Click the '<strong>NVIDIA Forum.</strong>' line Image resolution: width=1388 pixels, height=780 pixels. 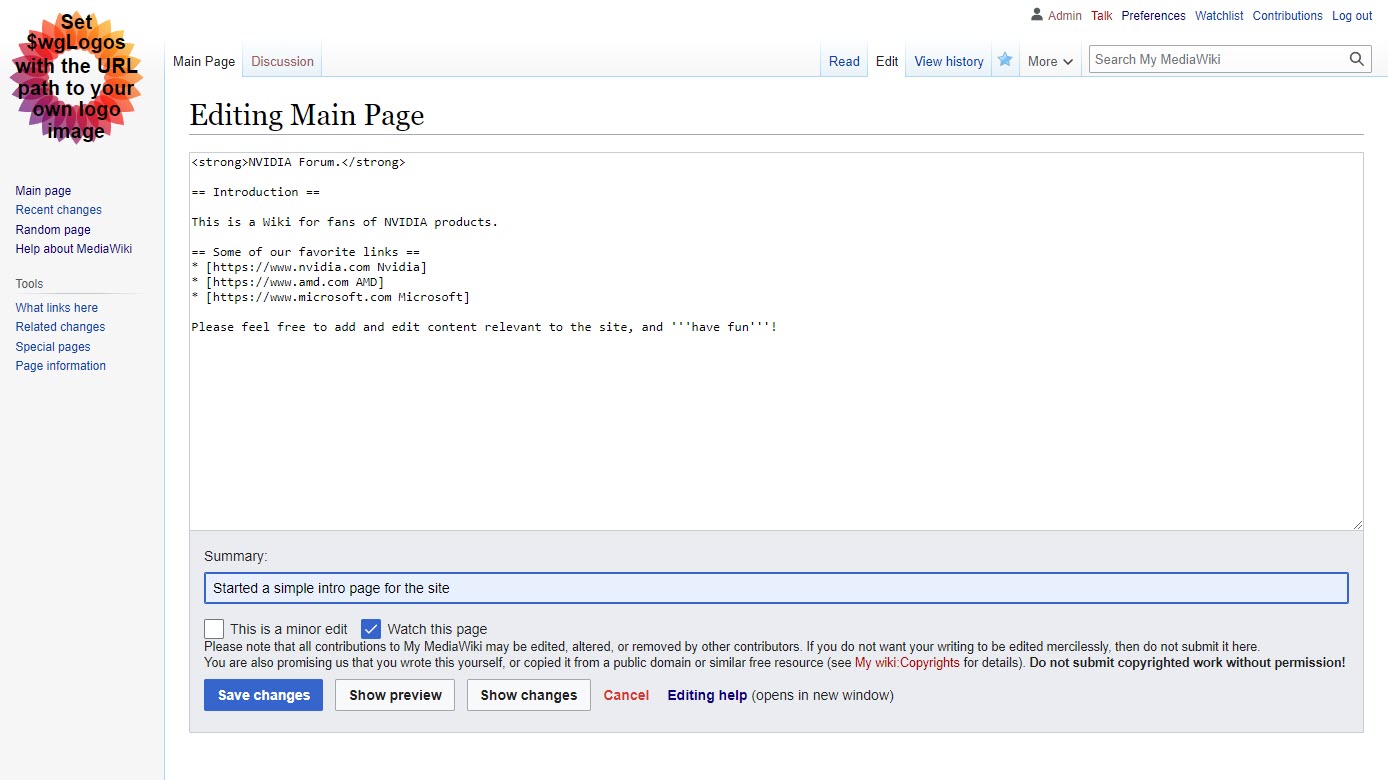point(298,162)
